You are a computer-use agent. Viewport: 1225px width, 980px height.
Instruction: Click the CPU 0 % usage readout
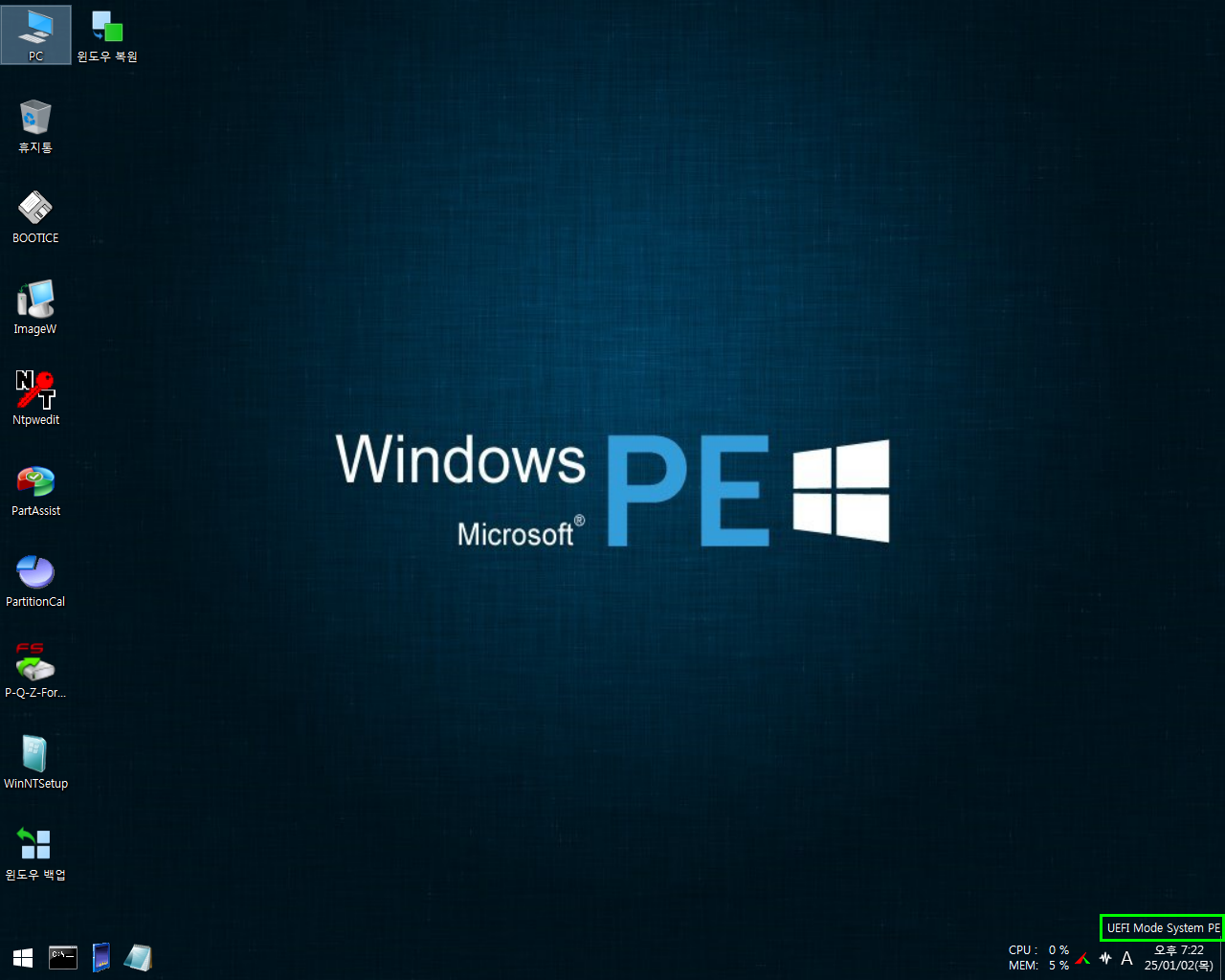(1038, 950)
